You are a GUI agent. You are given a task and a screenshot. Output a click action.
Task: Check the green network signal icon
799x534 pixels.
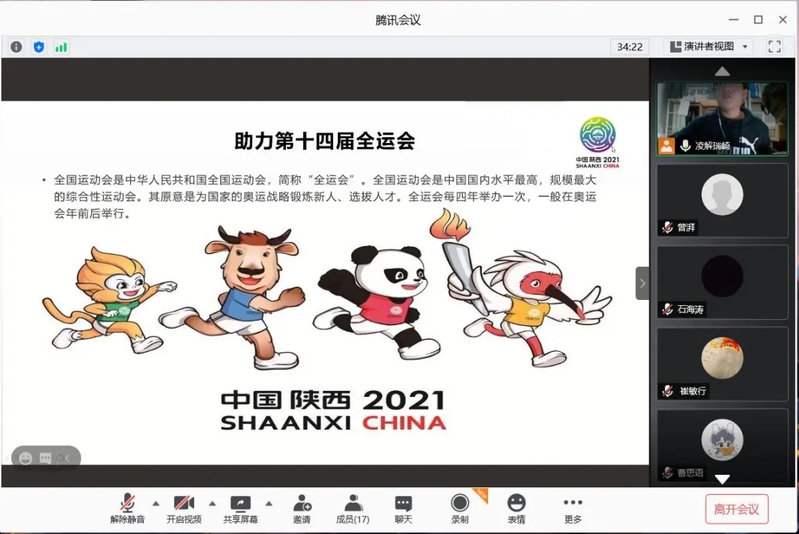pos(61,47)
